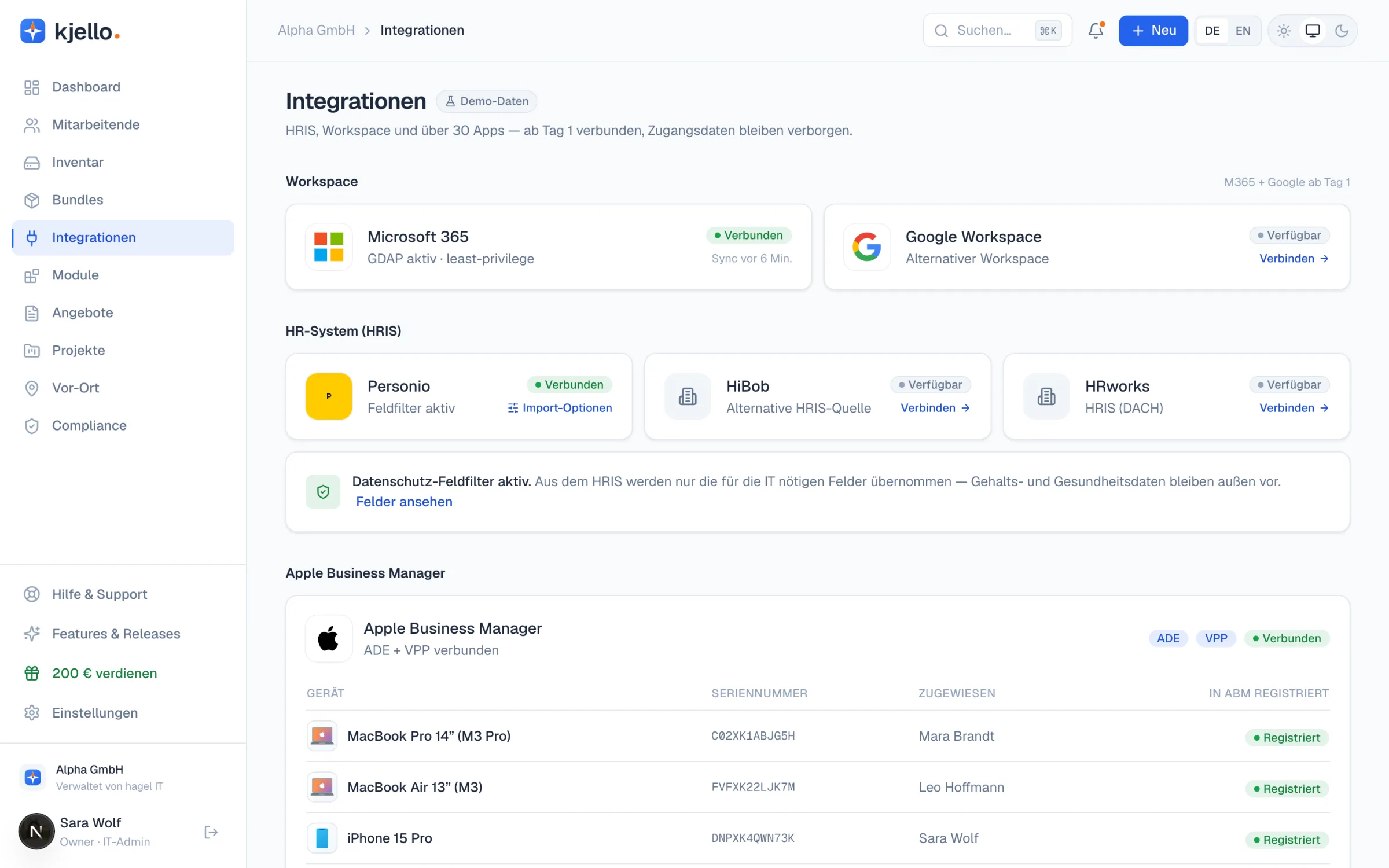Click the Gerät column header
The width and height of the screenshot is (1389, 868).
coord(325,693)
